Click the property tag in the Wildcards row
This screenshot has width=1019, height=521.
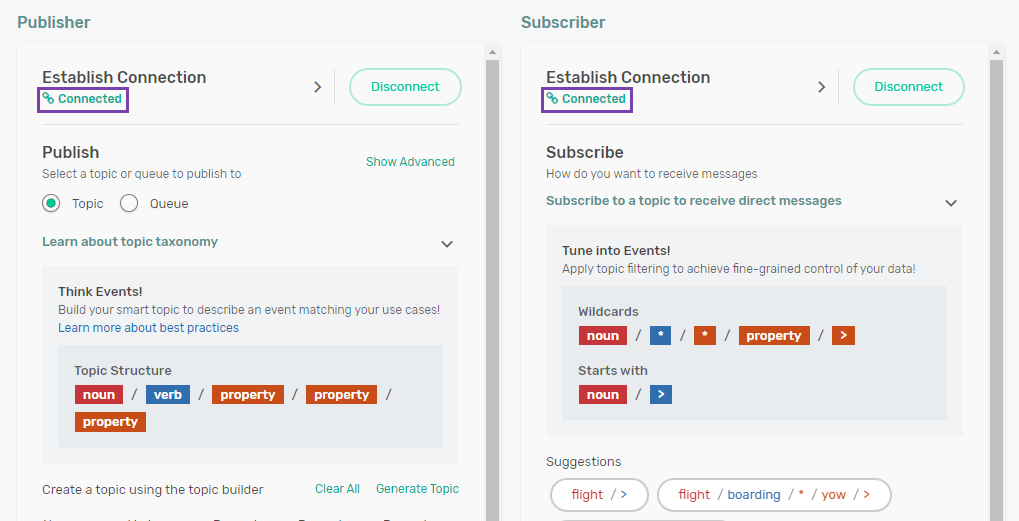tap(773, 336)
